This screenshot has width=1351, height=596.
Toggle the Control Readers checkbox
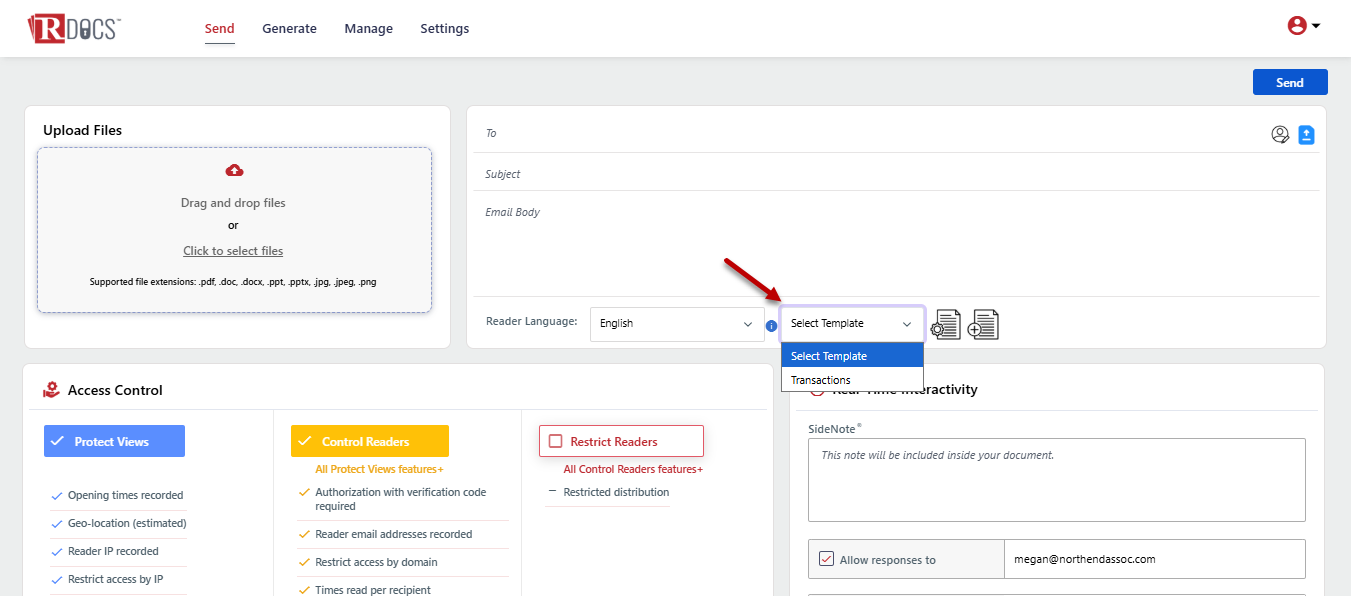tap(305, 442)
